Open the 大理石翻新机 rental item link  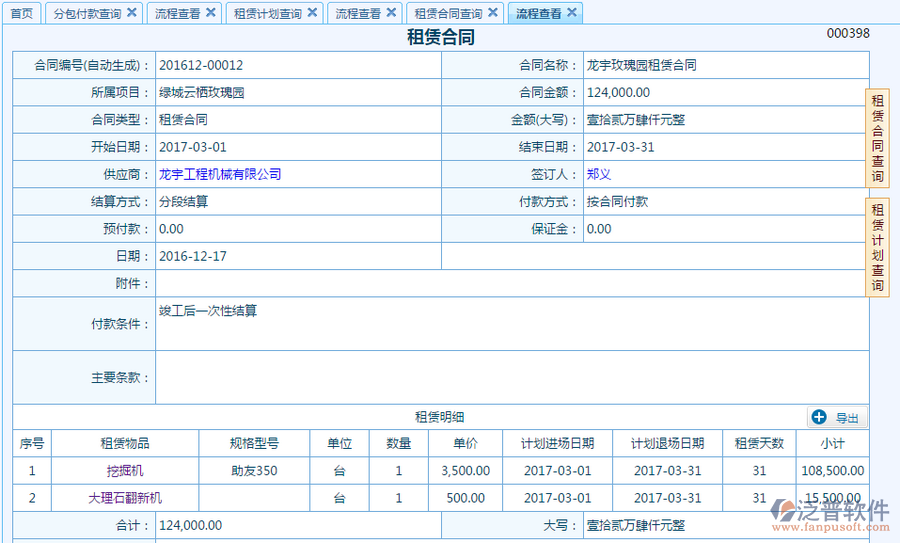tap(125, 497)
